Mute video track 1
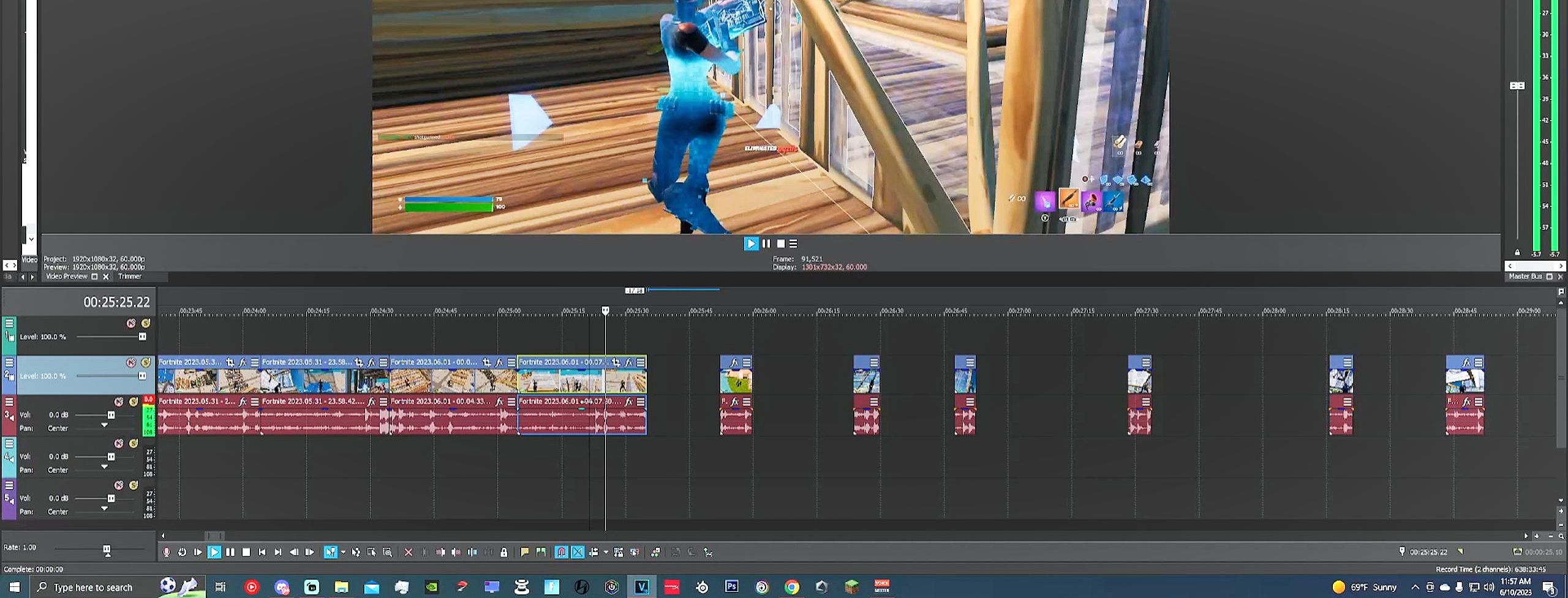1568x598 pixels. (x=131, y=323)
